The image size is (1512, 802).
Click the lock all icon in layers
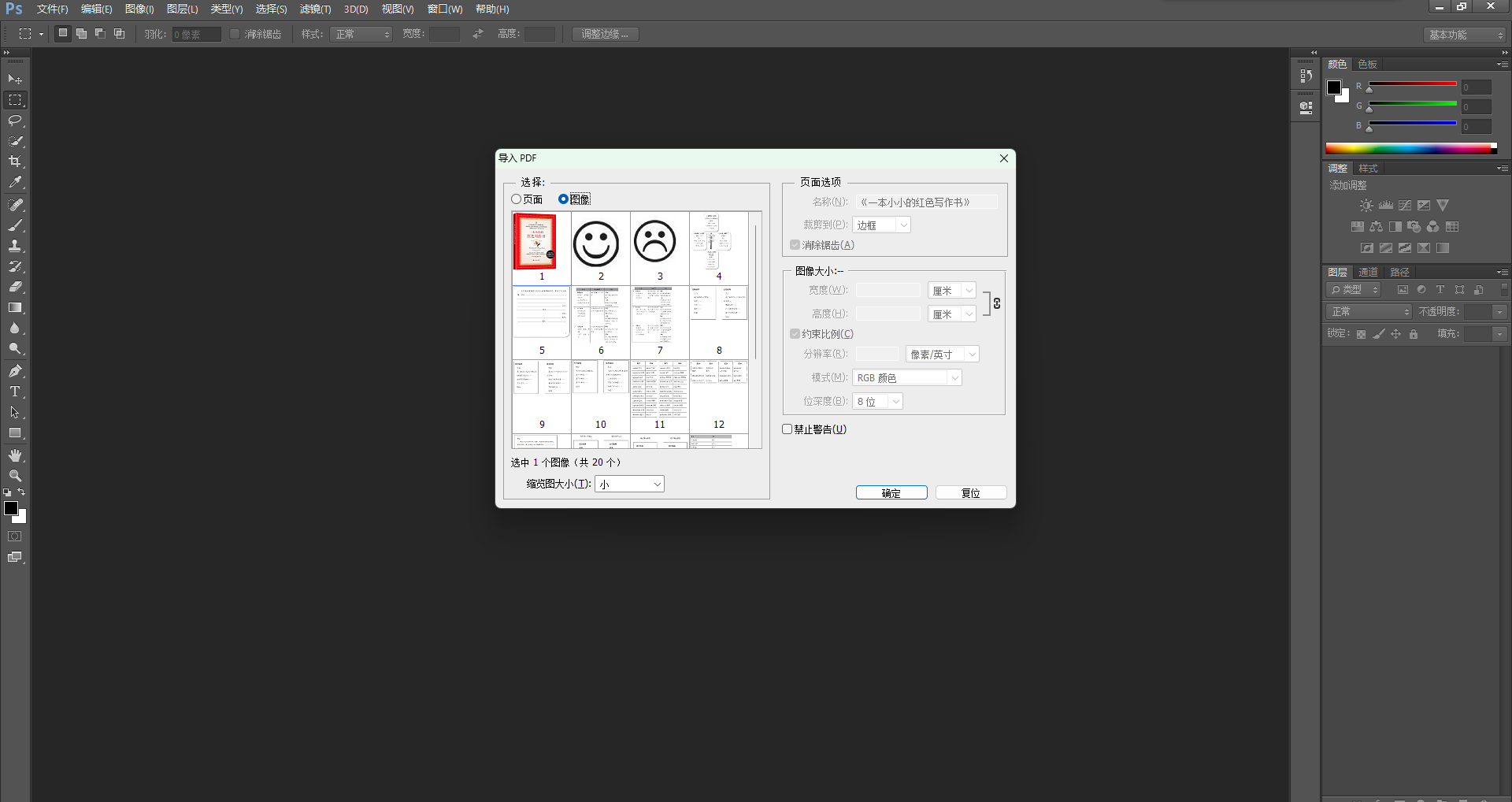pos(1414,334)
